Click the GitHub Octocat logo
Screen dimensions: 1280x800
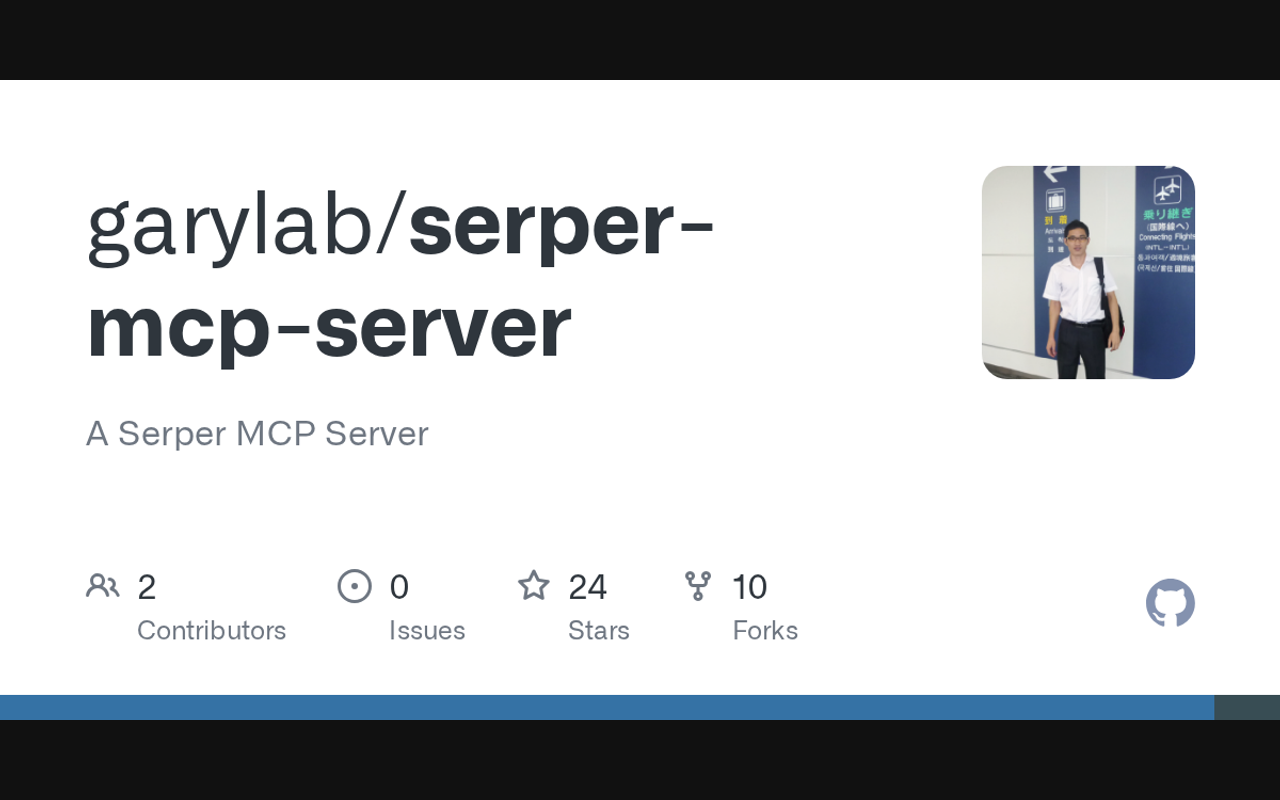point(1170,603)
